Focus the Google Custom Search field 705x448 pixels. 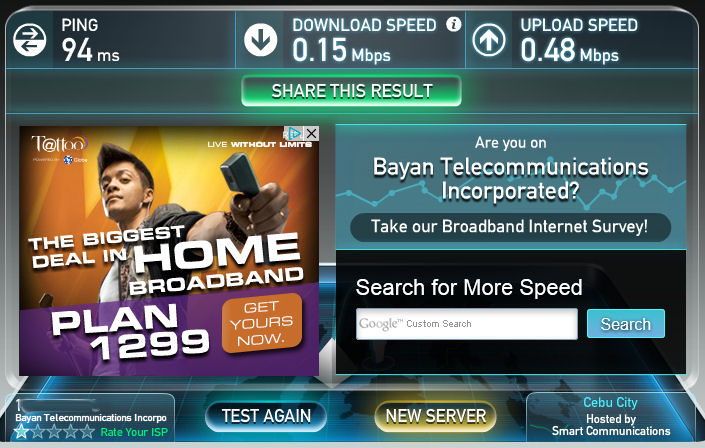(467, 324)
